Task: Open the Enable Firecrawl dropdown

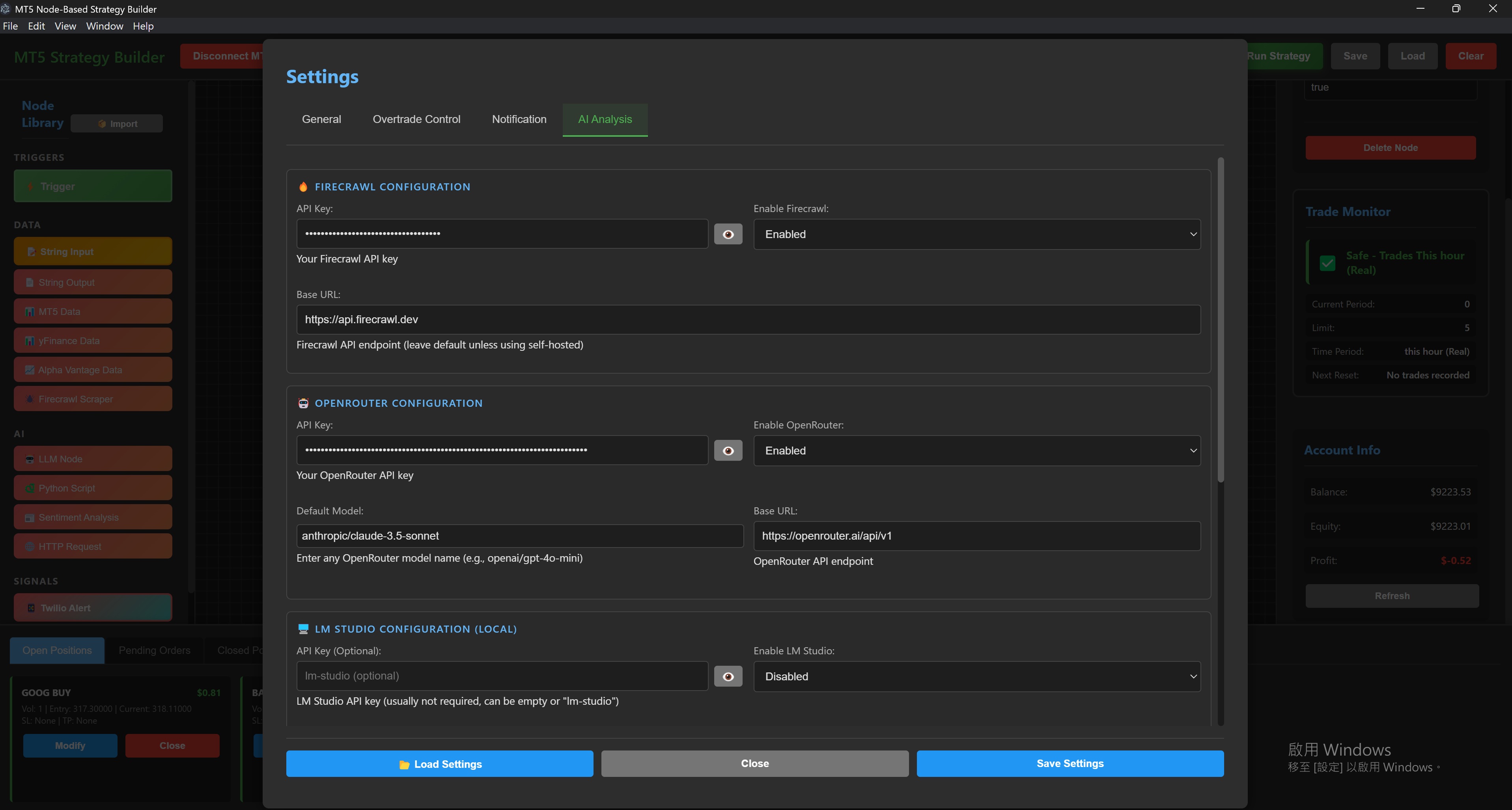Action: point(977,234)
